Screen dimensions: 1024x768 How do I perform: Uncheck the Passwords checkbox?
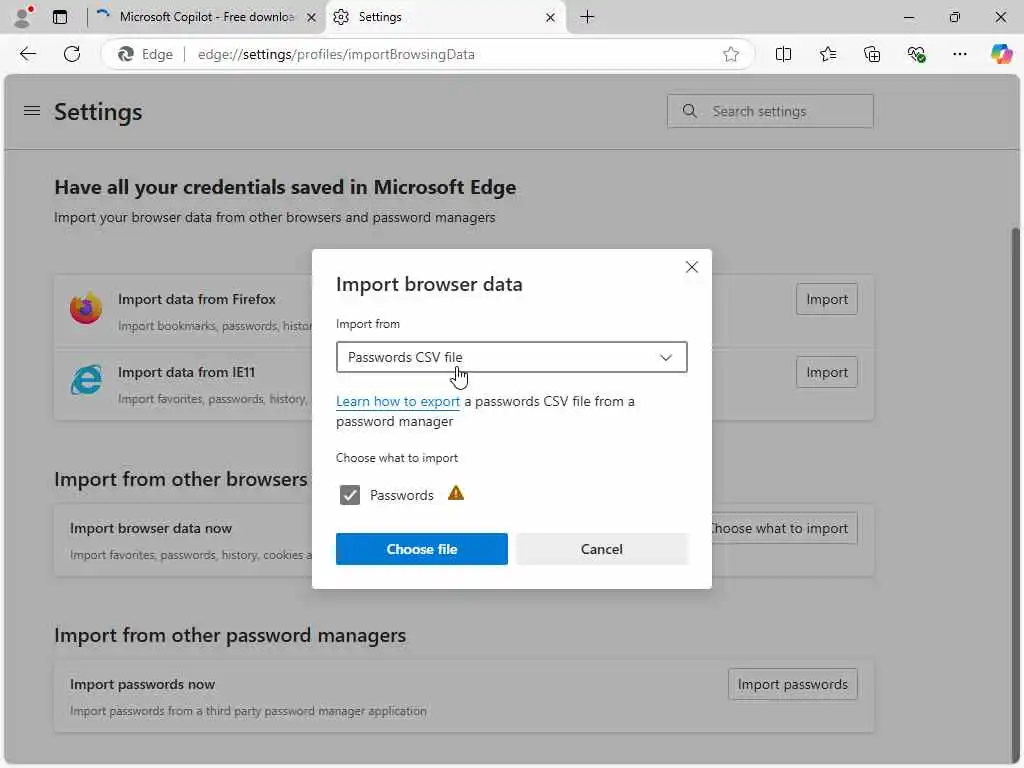(350, 495)
